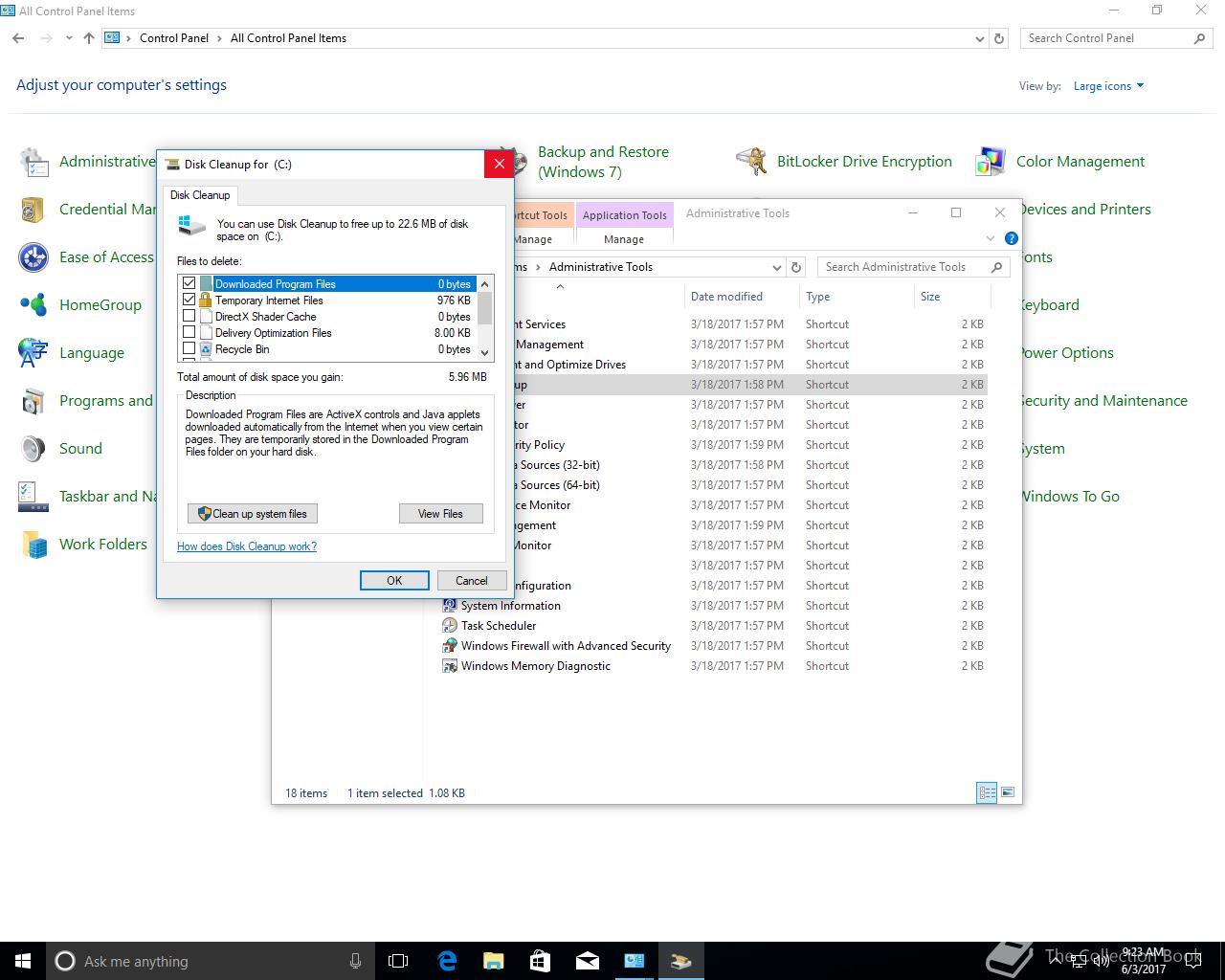Click Windows Firewall with Advanced Security icon
This screenshot has width=1225, height=980.
coord(450,646)
